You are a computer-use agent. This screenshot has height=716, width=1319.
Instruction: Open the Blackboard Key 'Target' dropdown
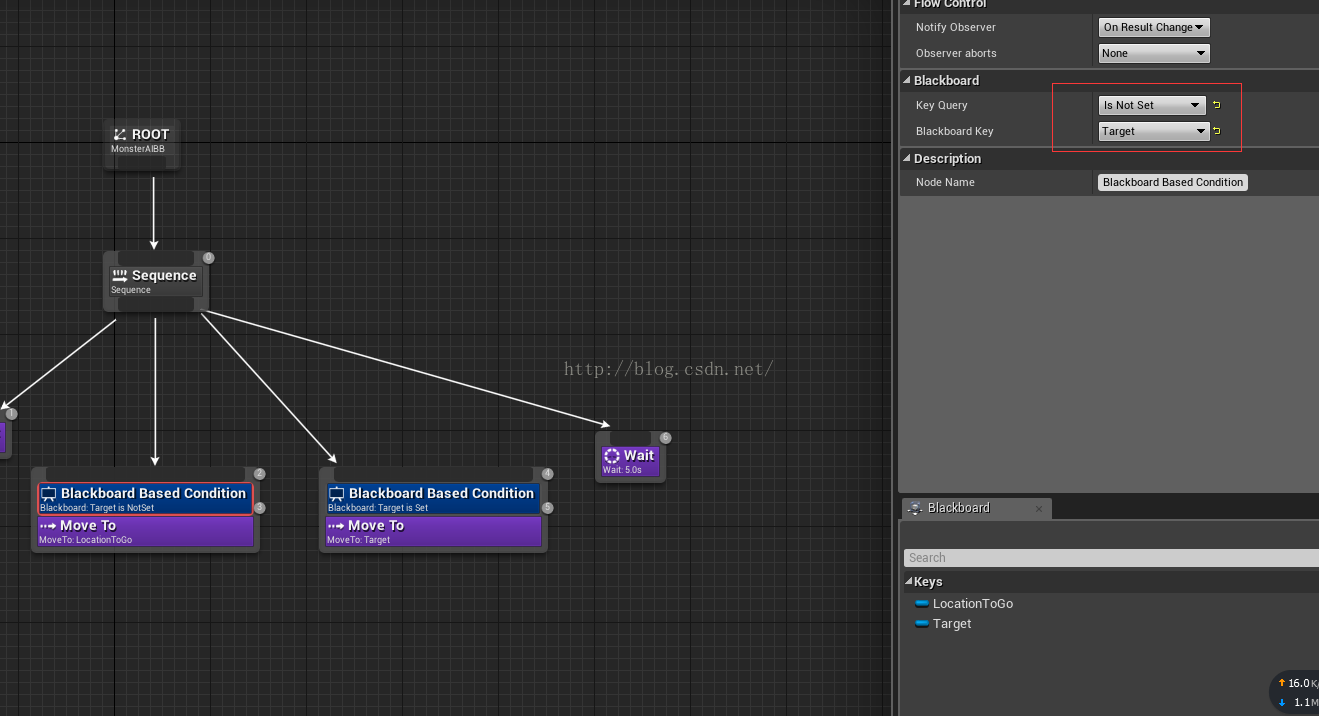tap(1154, 131)
